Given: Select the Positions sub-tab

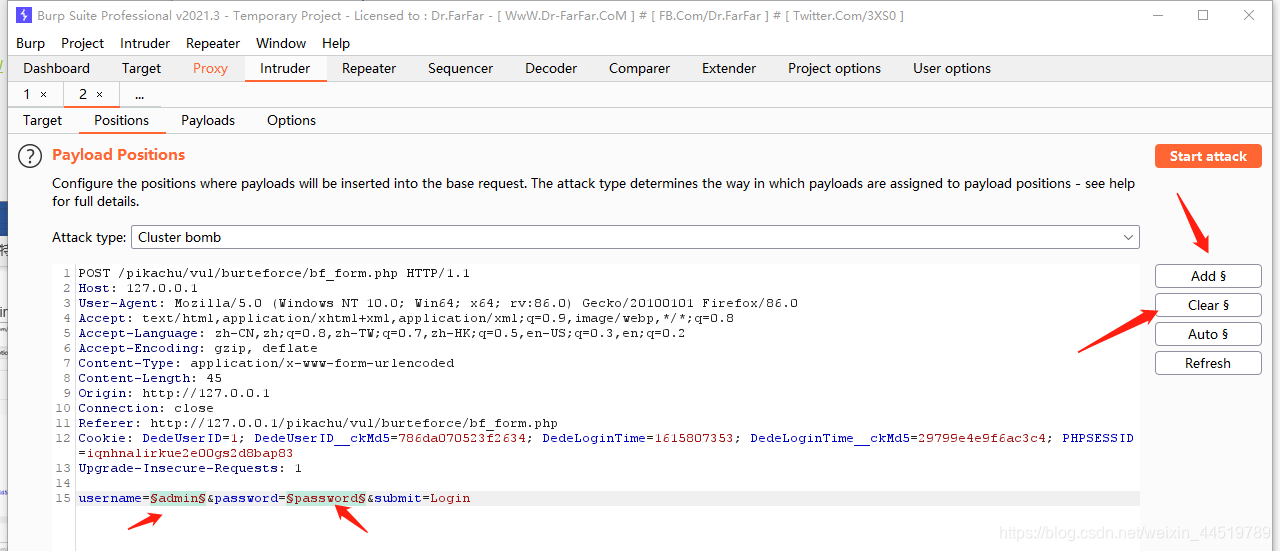Looking at the screenshot, I should click(121, 120).
